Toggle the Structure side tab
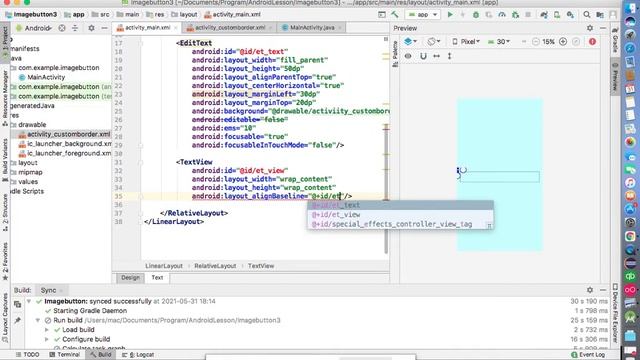This screenshot has width=640, height=360. pos(5,212)
